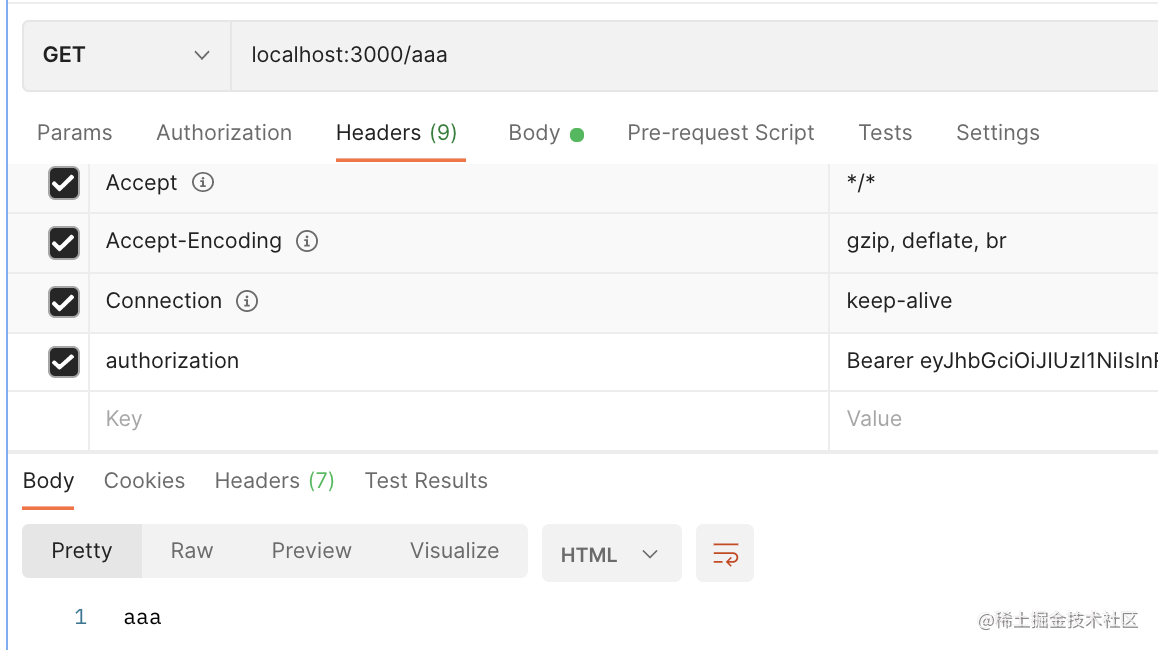Image resolution: width=1158 pixels, height=650 pixels.
Task: Uncheck the authorization header checkbox
Action: coord(64,361)
